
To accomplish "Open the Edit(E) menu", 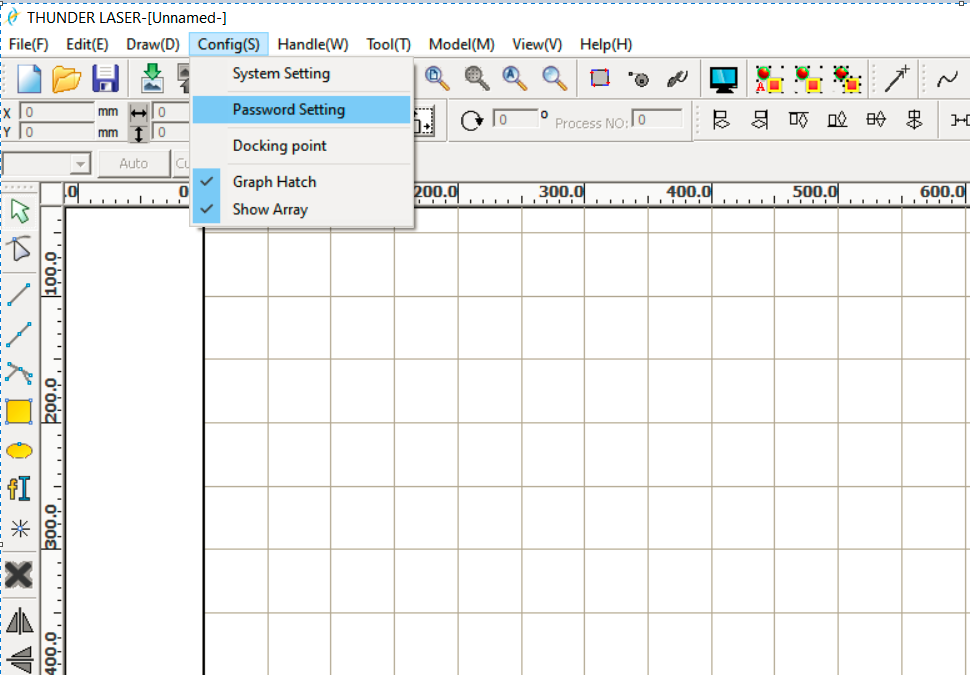I will click(87, 45).
